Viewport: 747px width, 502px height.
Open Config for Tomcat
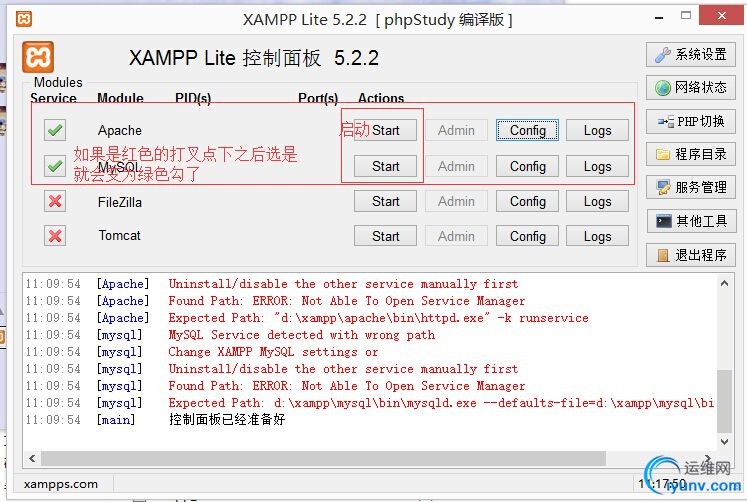(527, 236)
